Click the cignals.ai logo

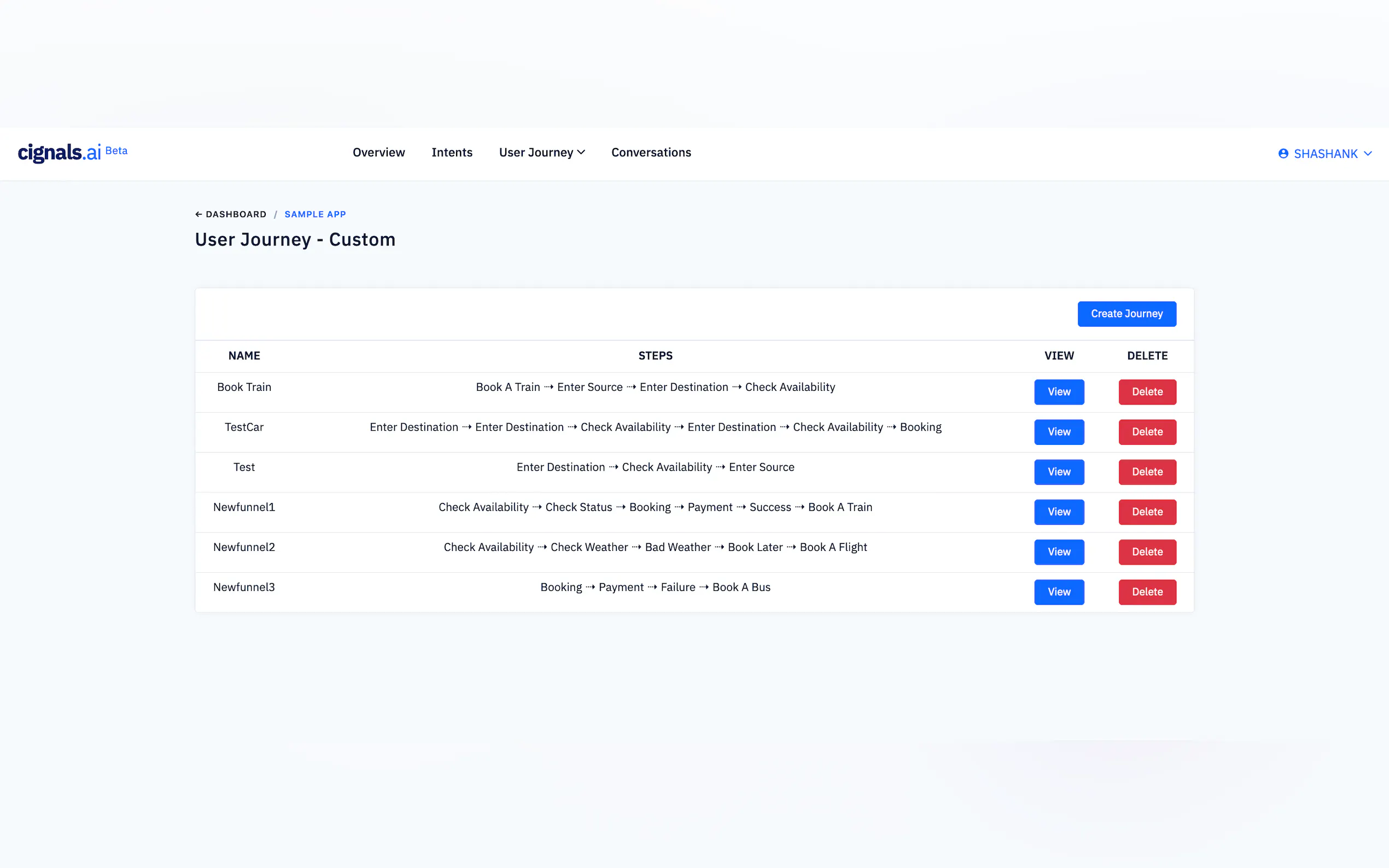59,153
